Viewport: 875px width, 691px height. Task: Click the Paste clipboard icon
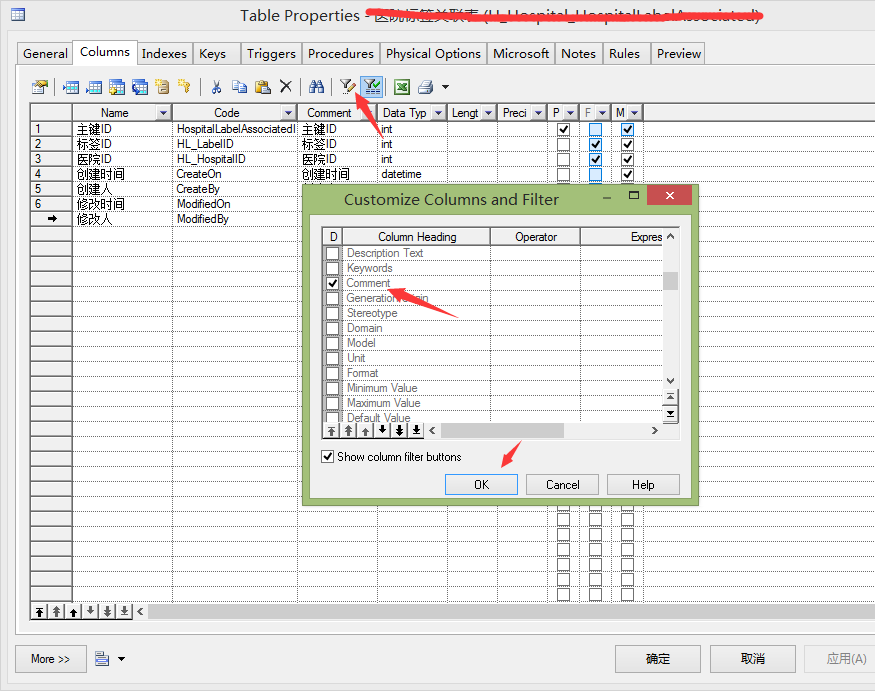(262, 87)
